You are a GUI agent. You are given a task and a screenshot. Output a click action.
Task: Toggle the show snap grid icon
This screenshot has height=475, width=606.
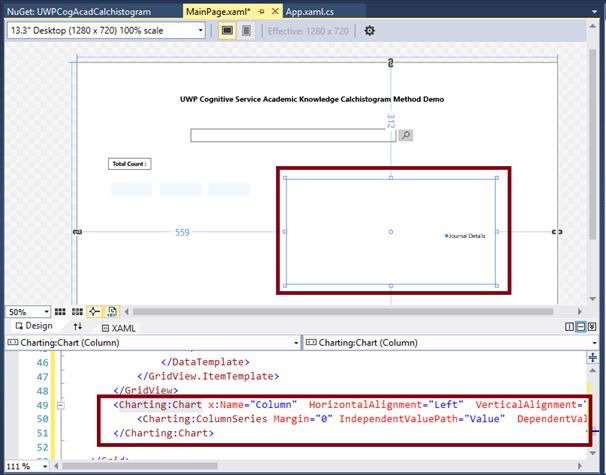click(x=60, y=312)
